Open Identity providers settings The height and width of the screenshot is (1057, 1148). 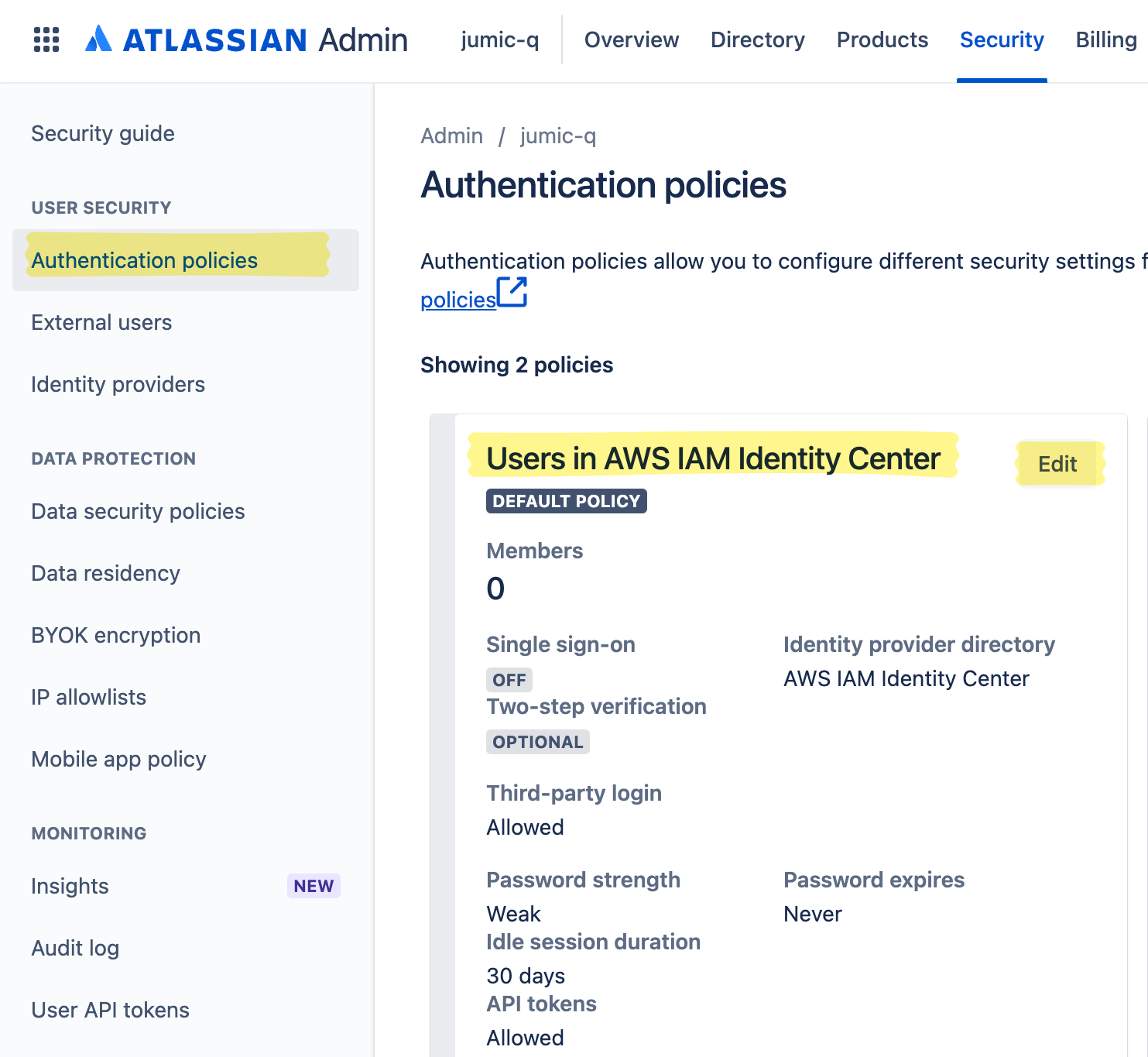118,384
